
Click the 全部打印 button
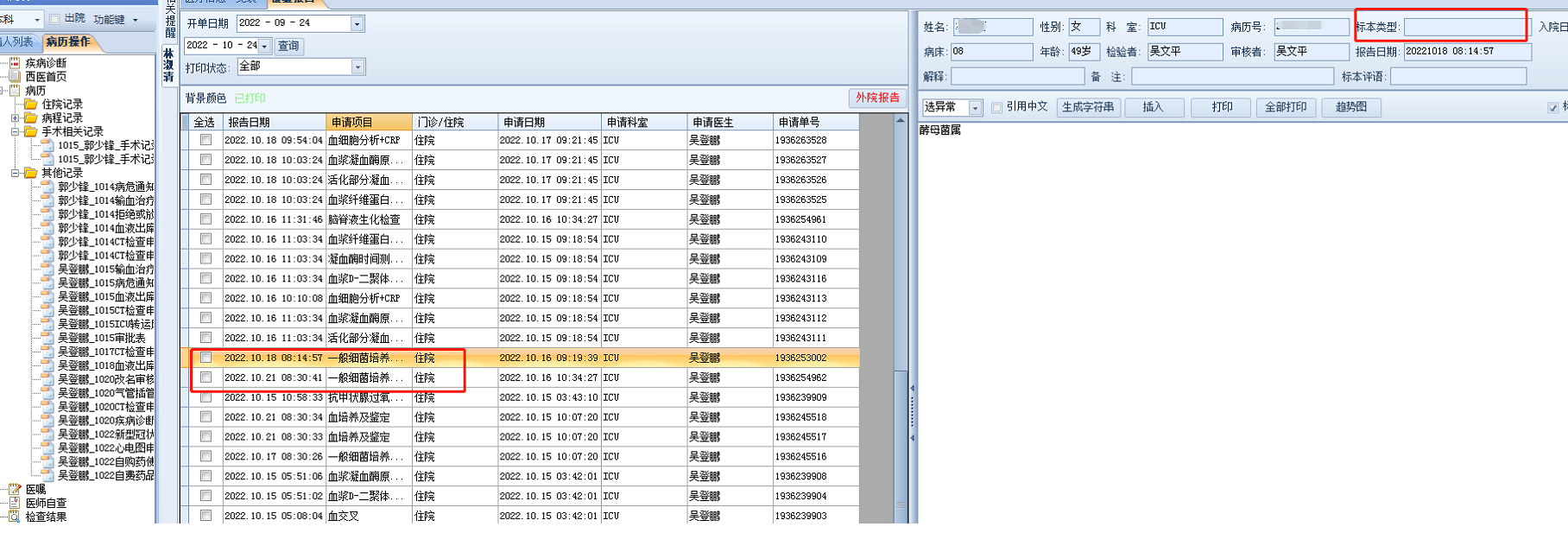click(x=1286, y=107)
